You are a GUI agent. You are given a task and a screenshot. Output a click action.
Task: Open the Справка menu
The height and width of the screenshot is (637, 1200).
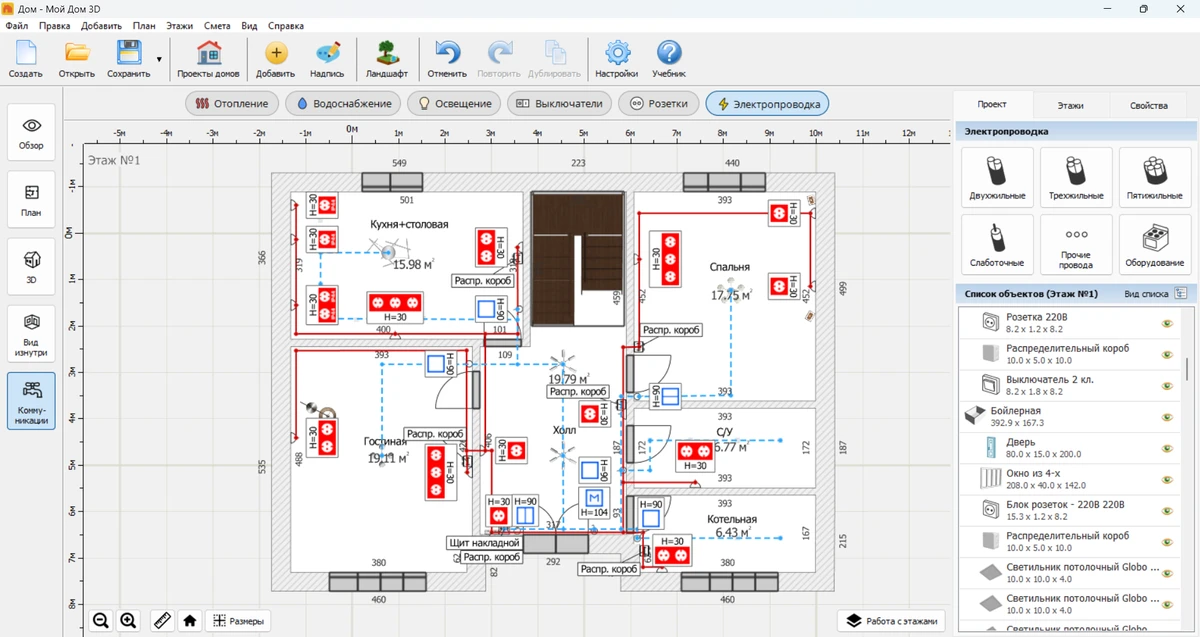pos(287,26)
